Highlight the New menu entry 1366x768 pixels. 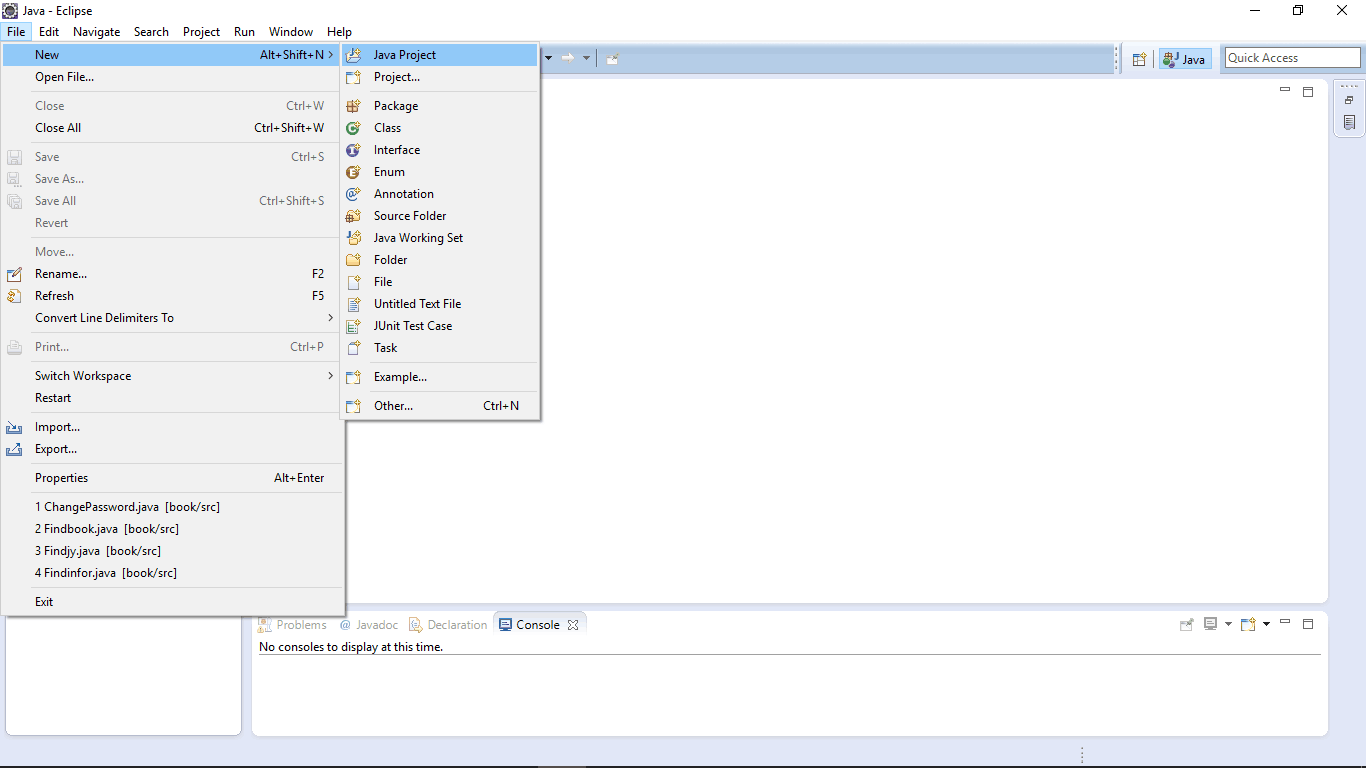tap(173, 55)
